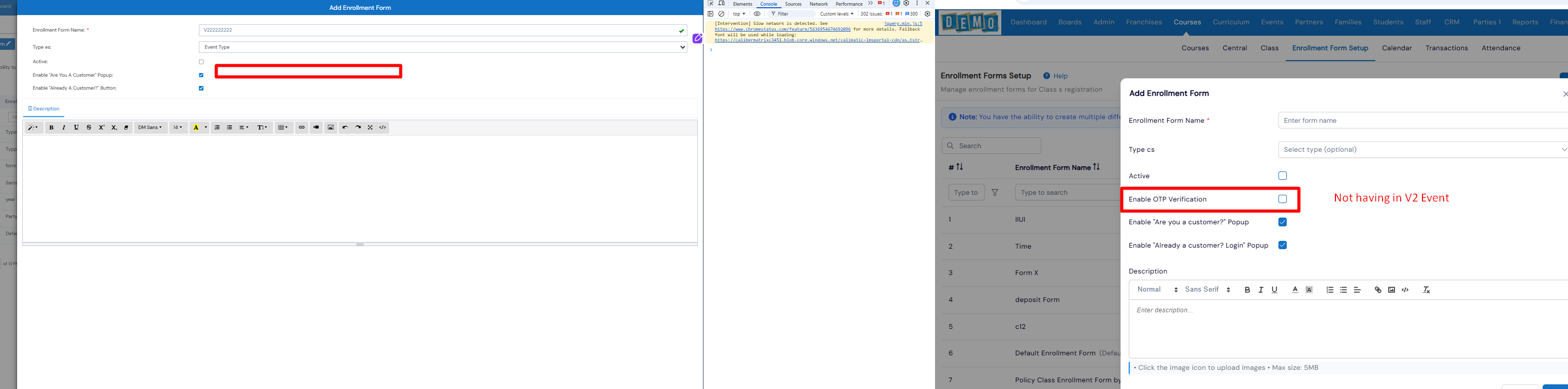Apply strikethrough in left editor toolbar
The image size is (1568, 389).
pyautogui.click(x=89, y=127)
